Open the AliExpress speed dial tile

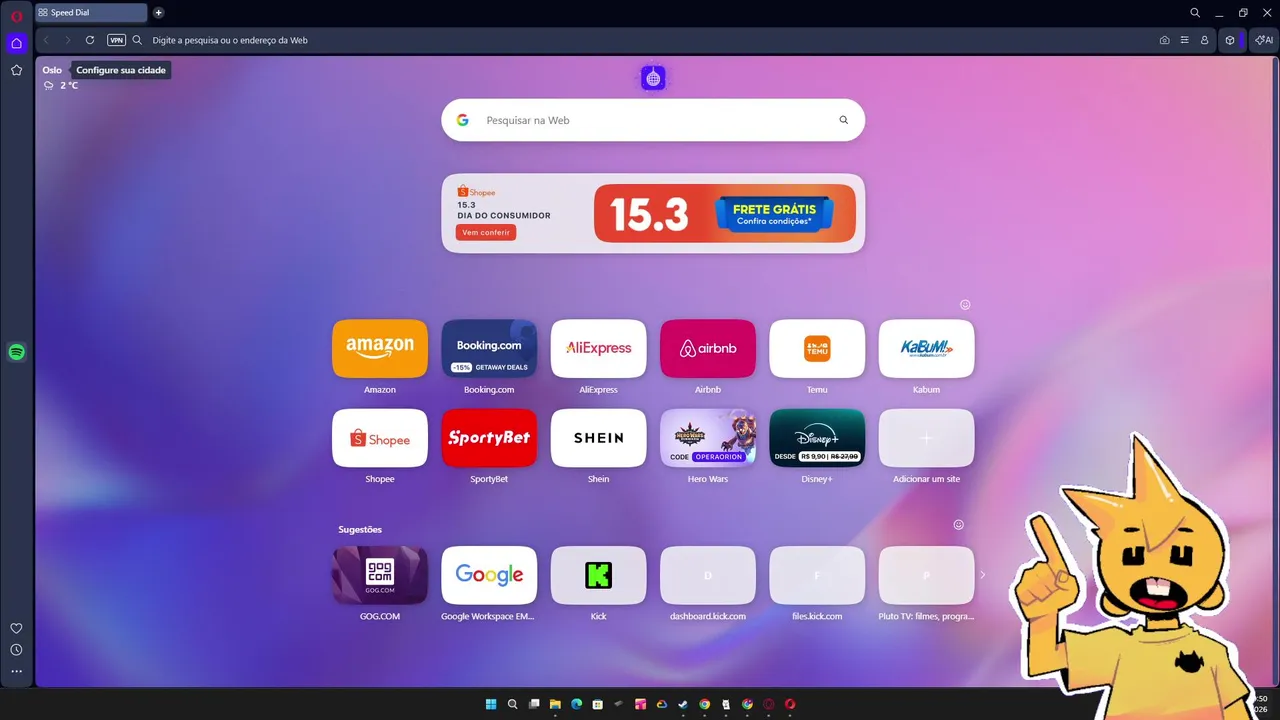(598, 348)
